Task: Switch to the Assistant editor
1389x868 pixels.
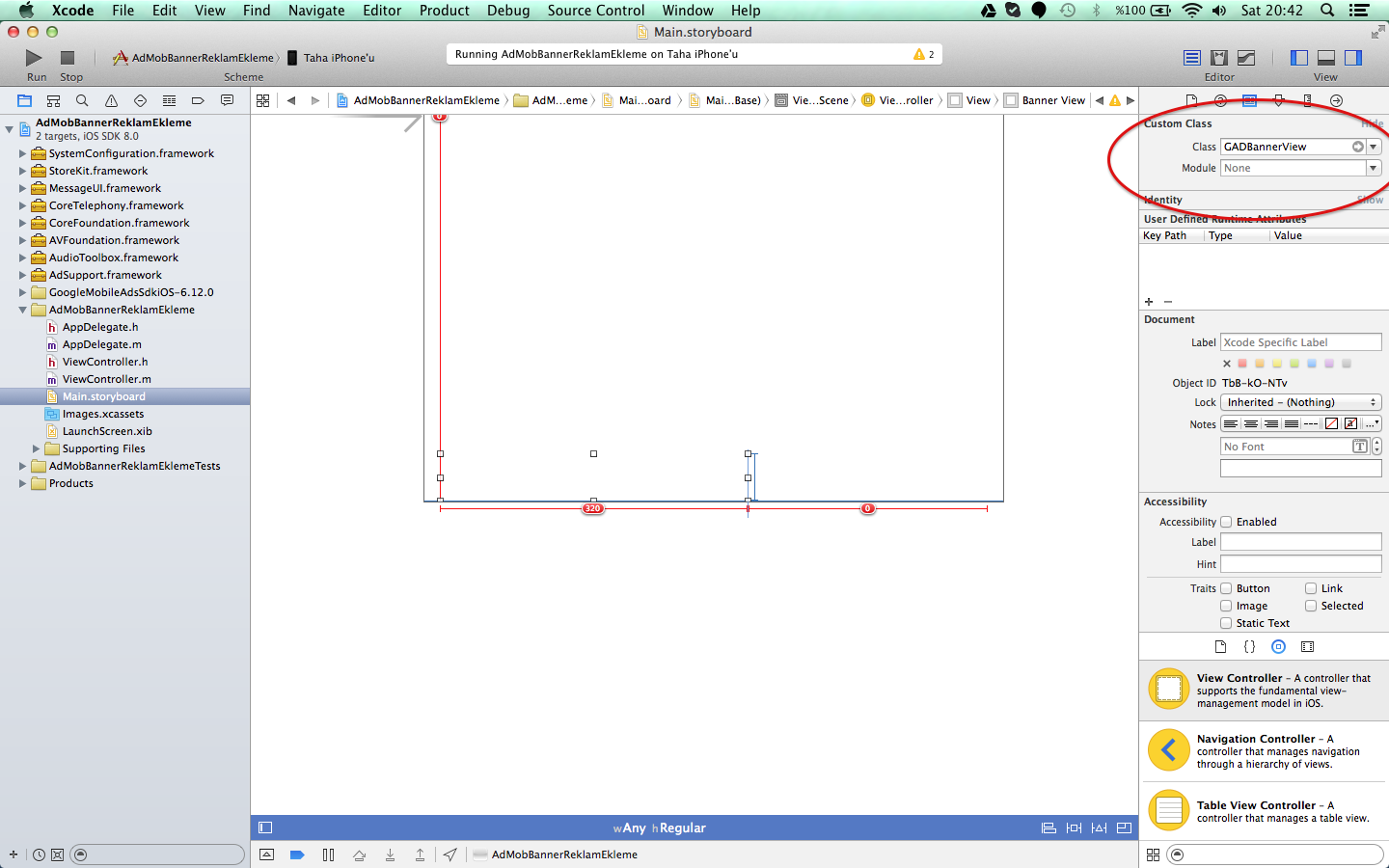Action: tap(1219, 58)
